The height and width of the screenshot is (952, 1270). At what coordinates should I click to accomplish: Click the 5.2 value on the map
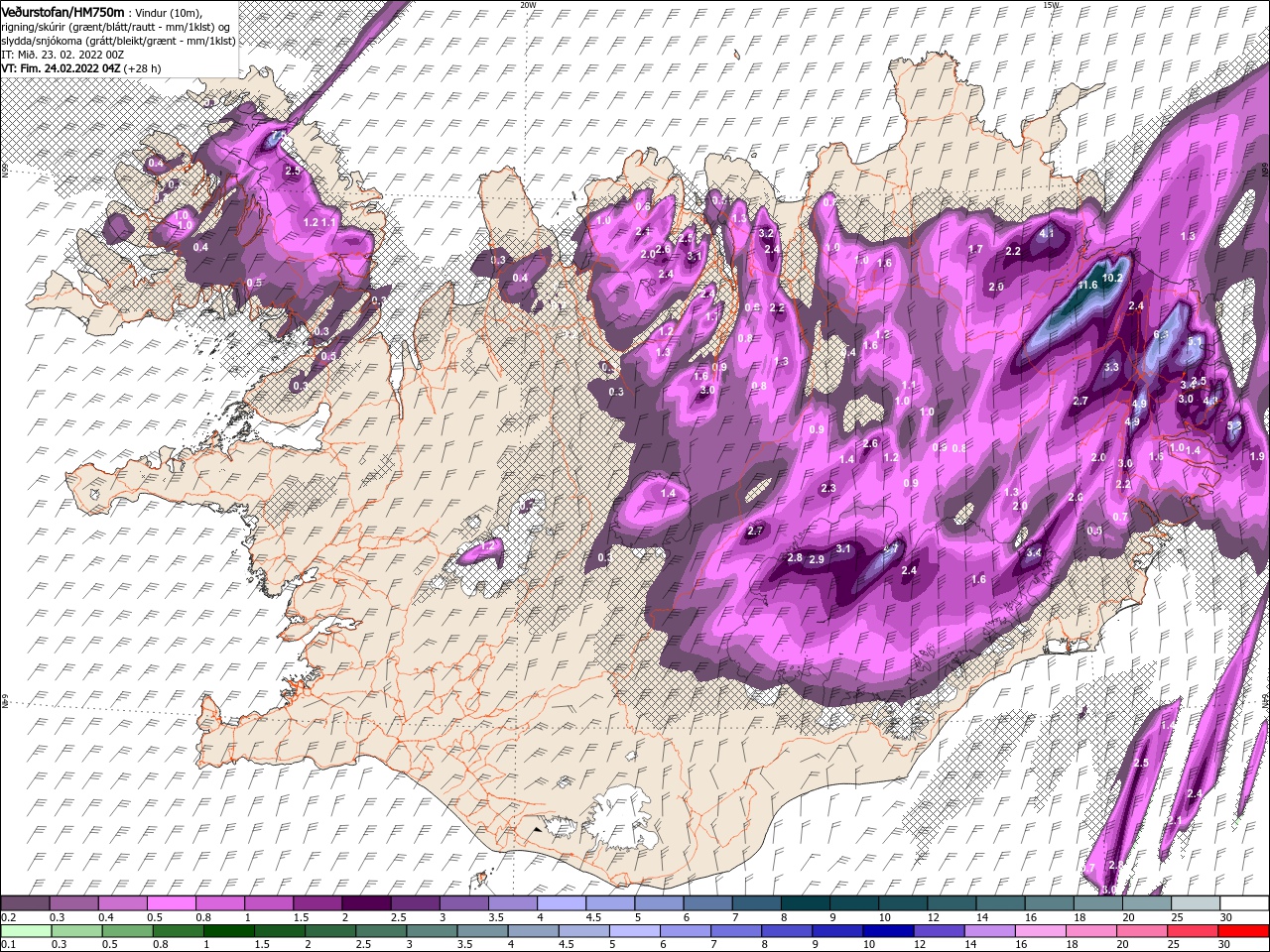click(1233, 425)
